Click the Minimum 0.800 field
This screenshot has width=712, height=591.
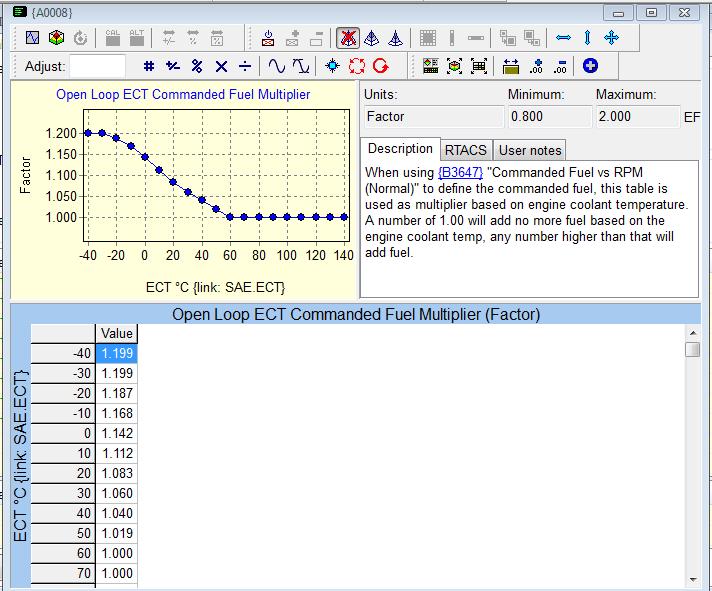[550, 117]
